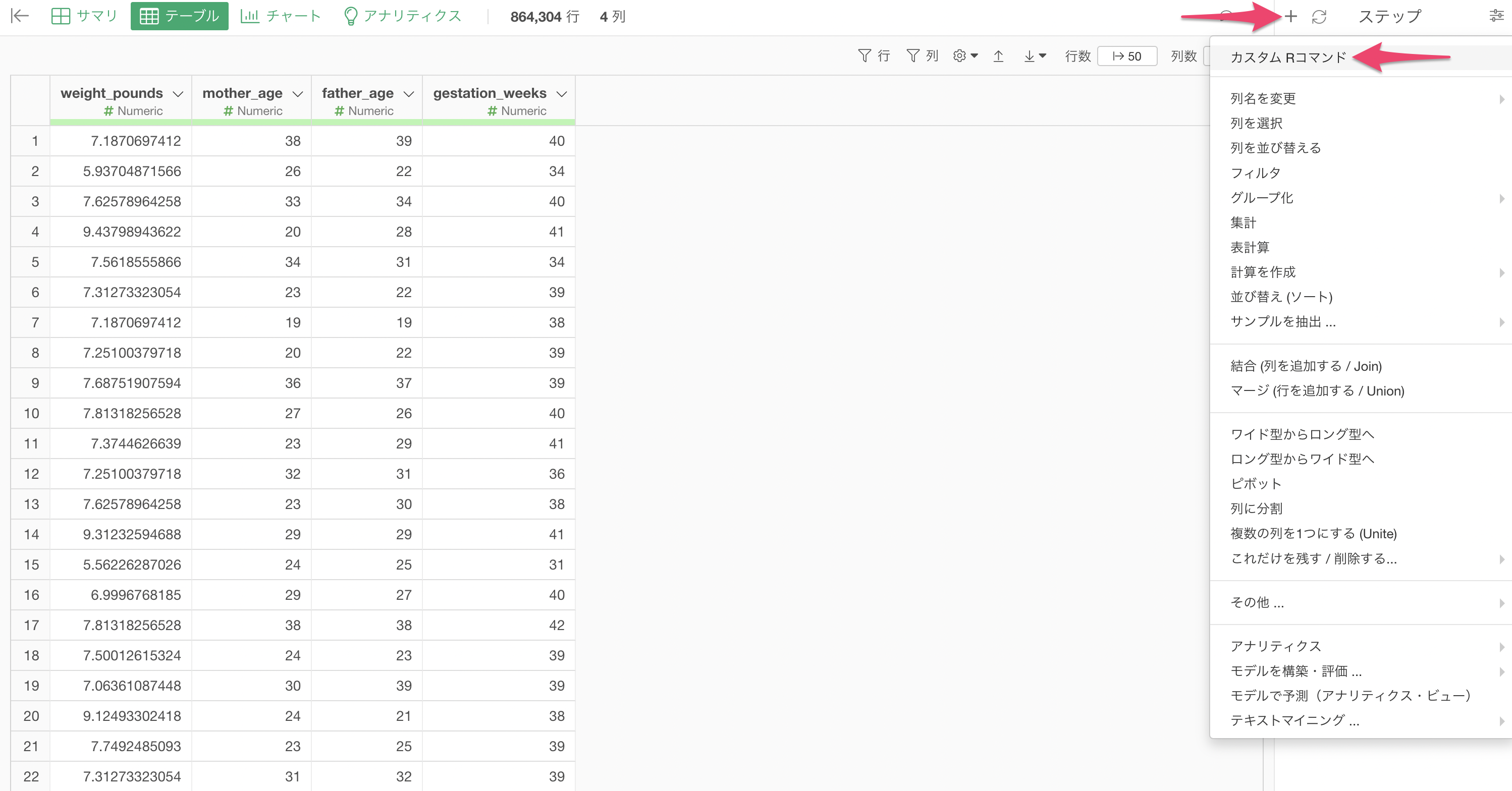The width and height of the screenshot is (1512, 791).
Task: Click the refresh icon beside the plus
Action: (1319, 17)
